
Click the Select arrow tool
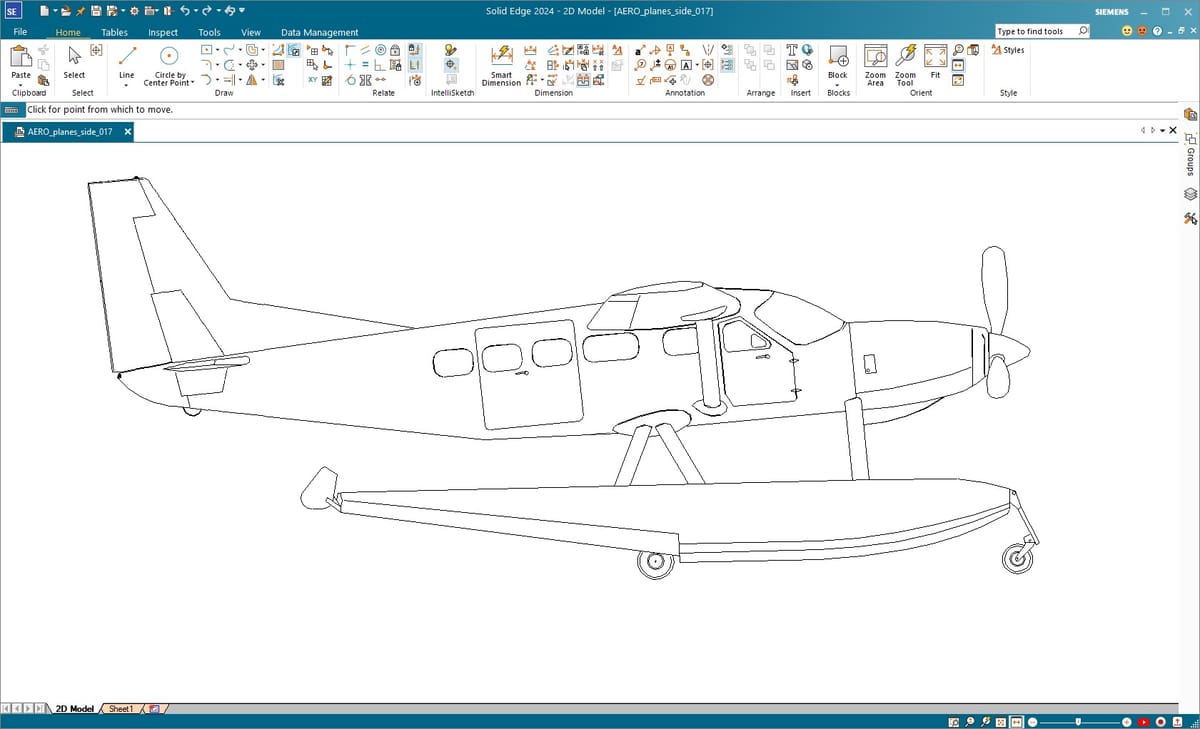point(75,56)
